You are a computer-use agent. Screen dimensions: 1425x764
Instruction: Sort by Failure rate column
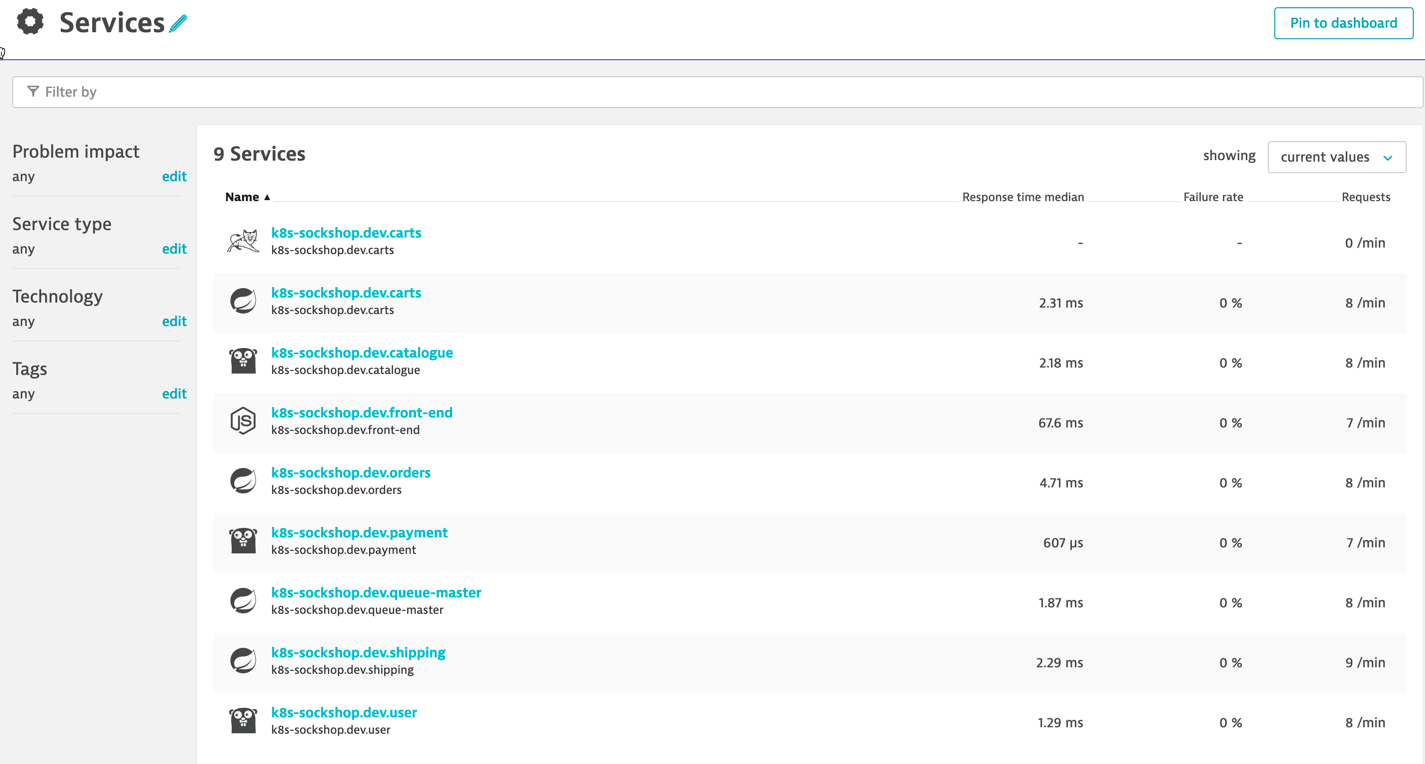point(1213,197)
